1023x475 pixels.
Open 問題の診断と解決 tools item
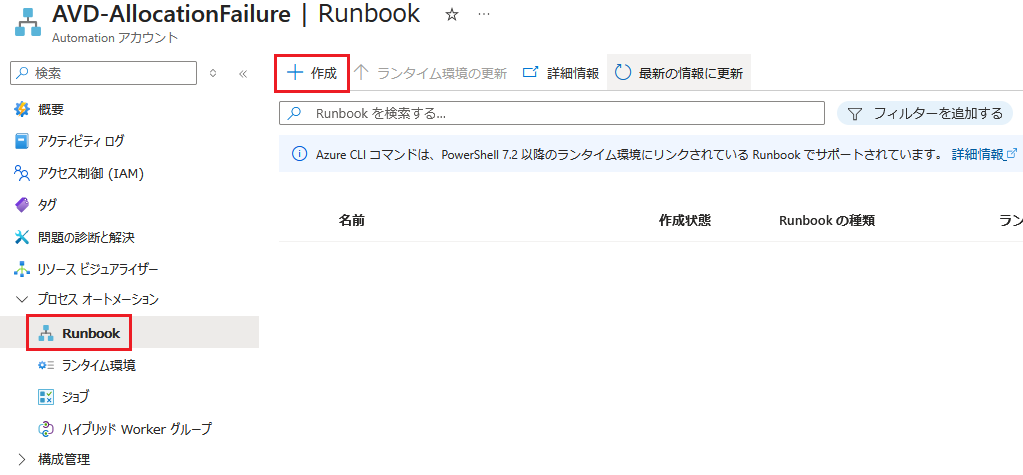click(x=85, y=237)
